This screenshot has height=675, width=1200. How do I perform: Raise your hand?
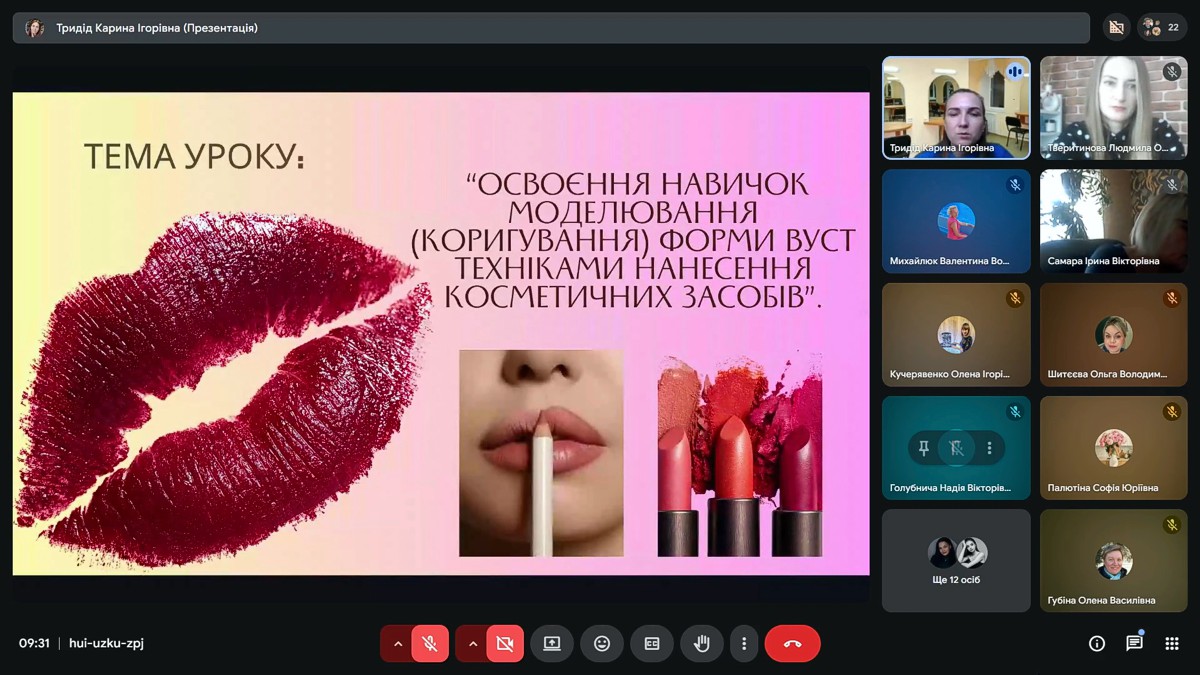click(702, 644)
